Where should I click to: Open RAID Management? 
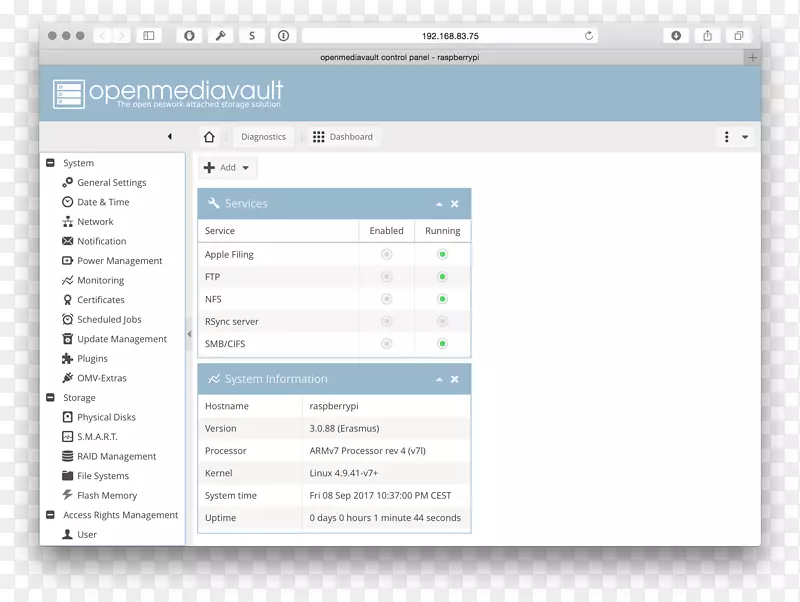pyautogui.click(x=116, y=456)
